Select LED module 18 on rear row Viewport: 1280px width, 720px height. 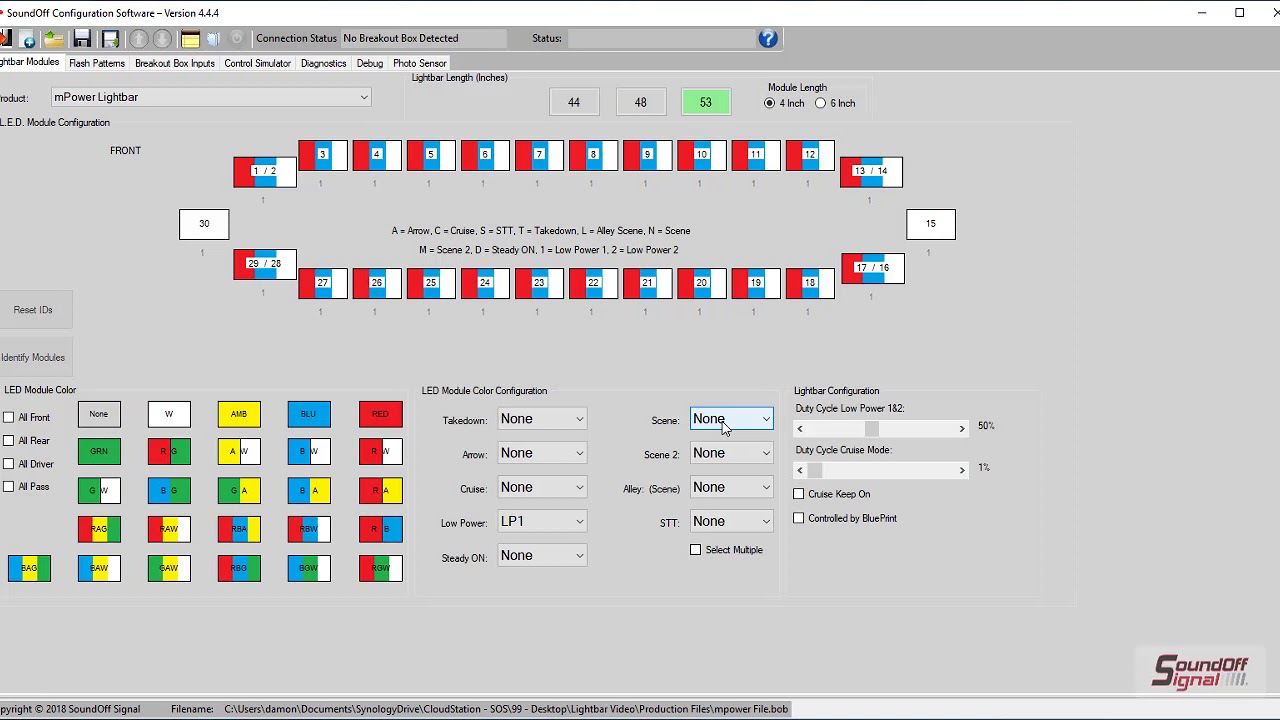(x=810, y=283)
